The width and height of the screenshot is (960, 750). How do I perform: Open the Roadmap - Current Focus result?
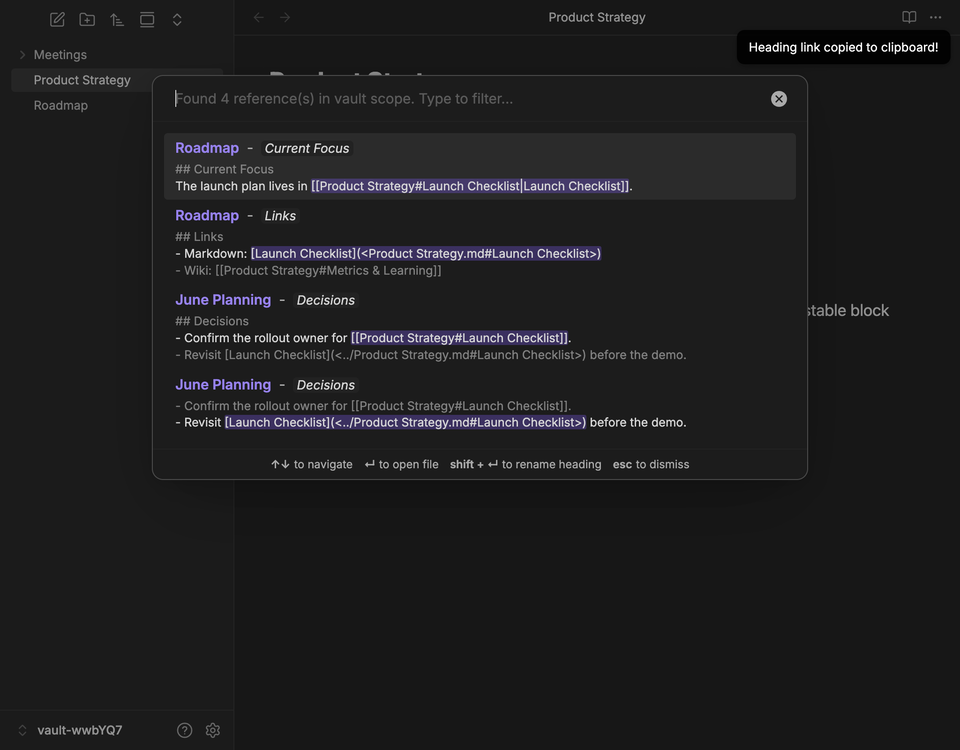pos(480,167)
